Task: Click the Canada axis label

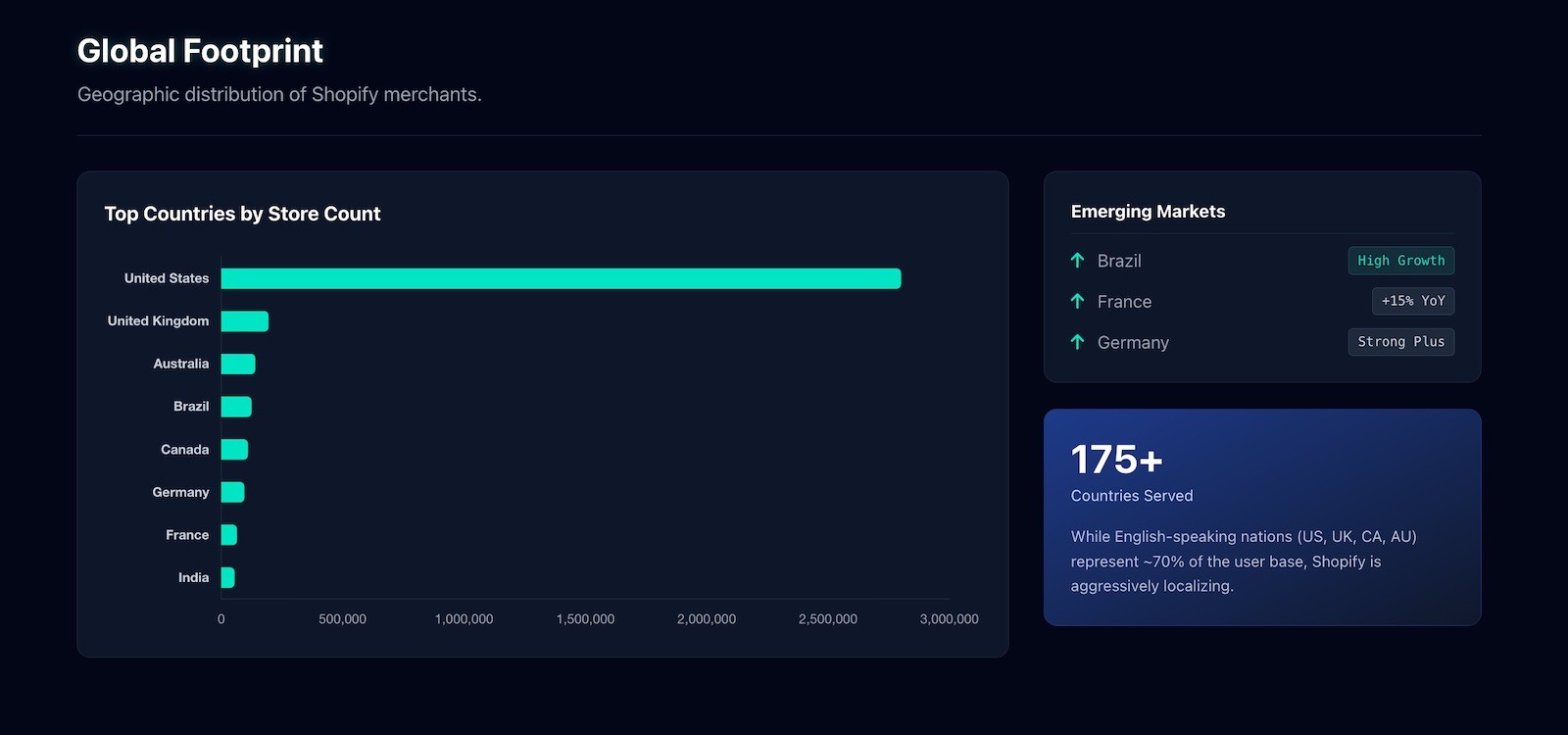Action: click(x=185, y=450)
